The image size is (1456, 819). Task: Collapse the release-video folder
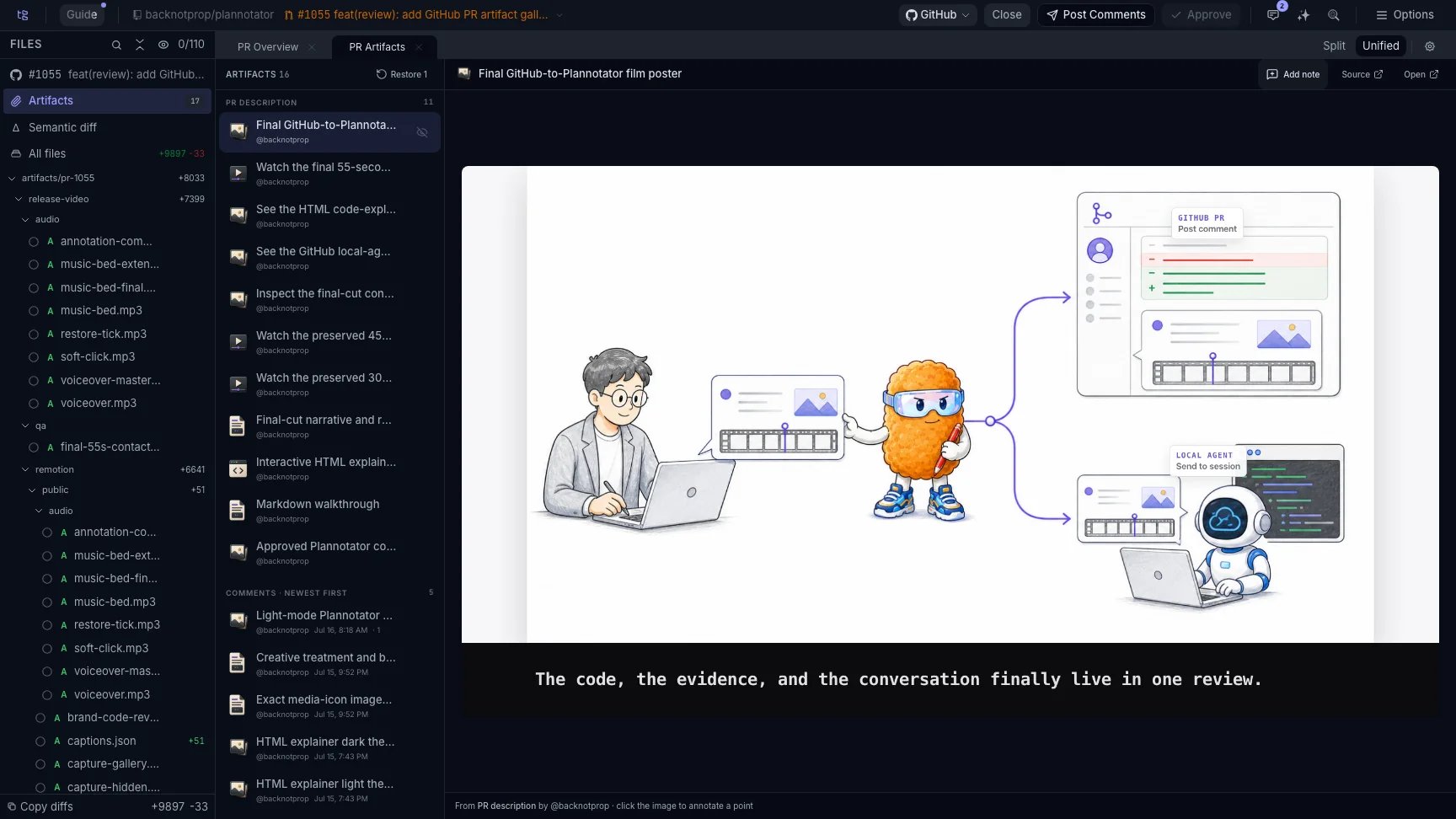point(19,199)
